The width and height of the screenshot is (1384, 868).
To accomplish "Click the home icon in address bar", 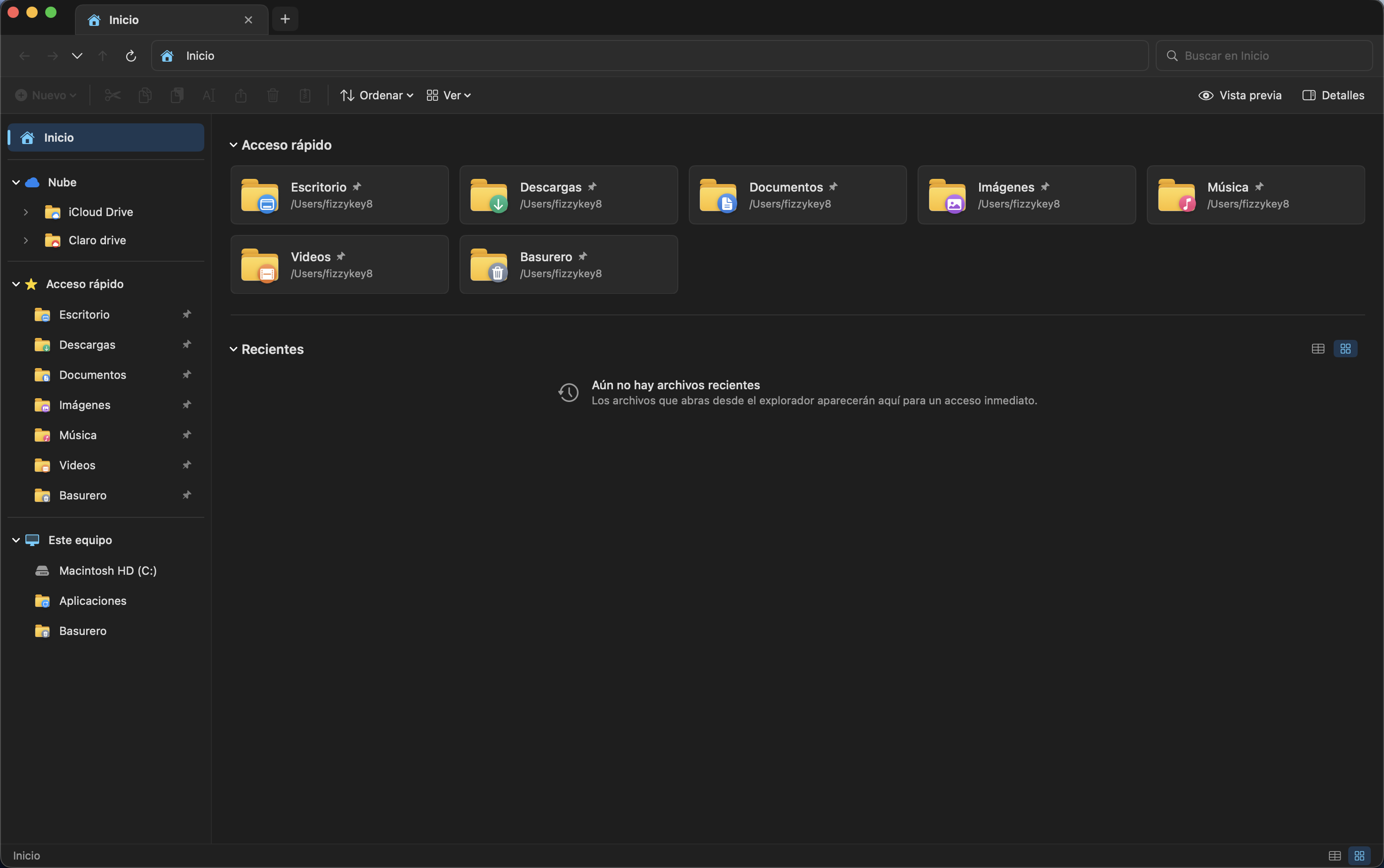I will pos(167,56).
